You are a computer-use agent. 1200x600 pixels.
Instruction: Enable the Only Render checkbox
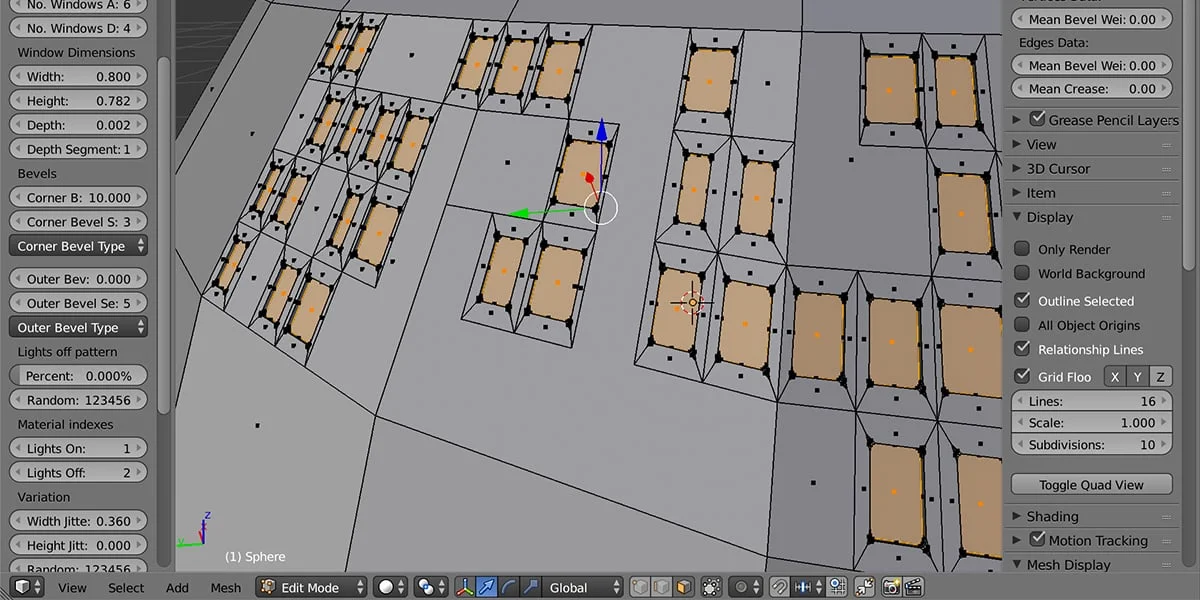tap(1021, 249)
